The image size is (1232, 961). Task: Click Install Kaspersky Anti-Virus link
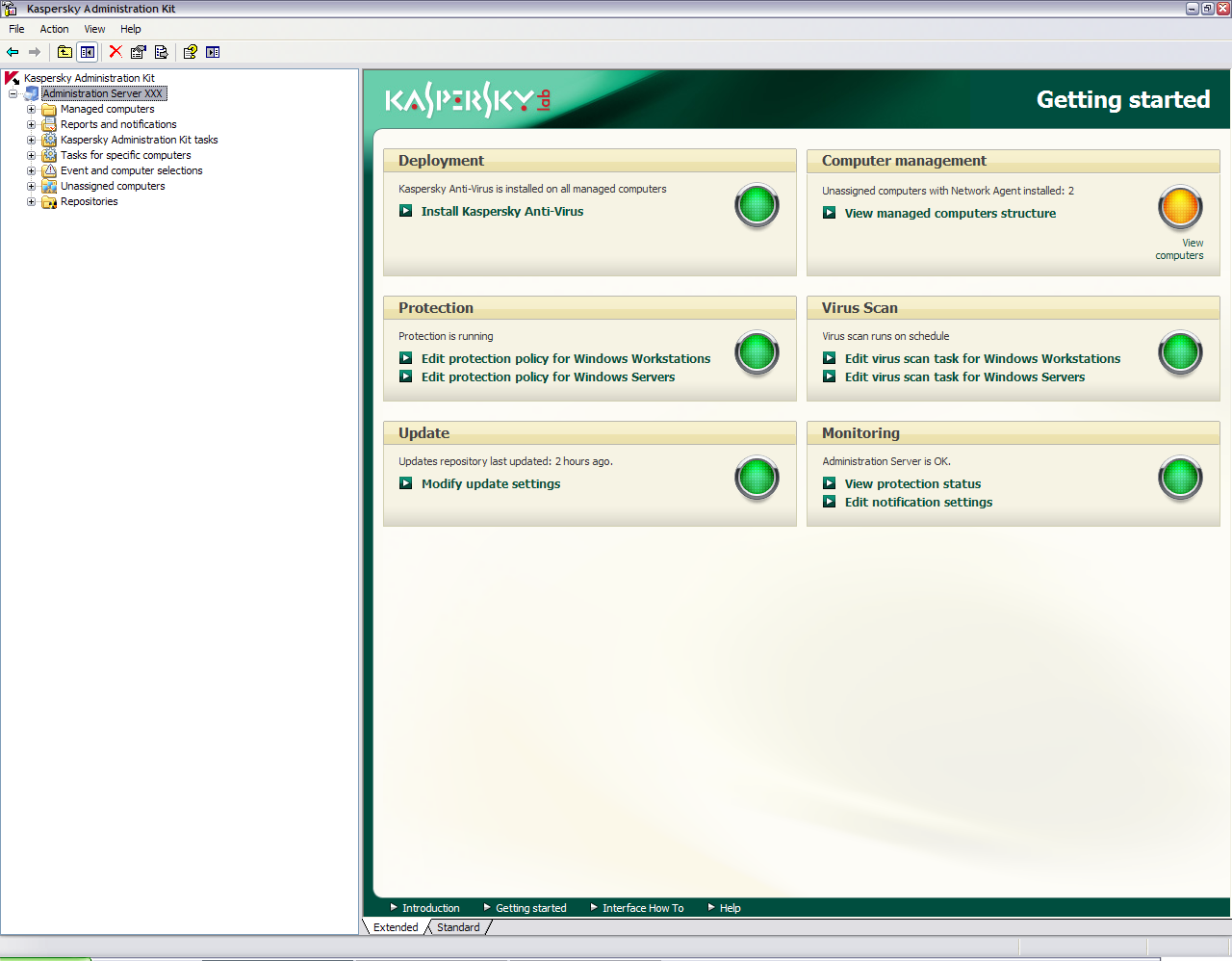(x=502, y=211)
